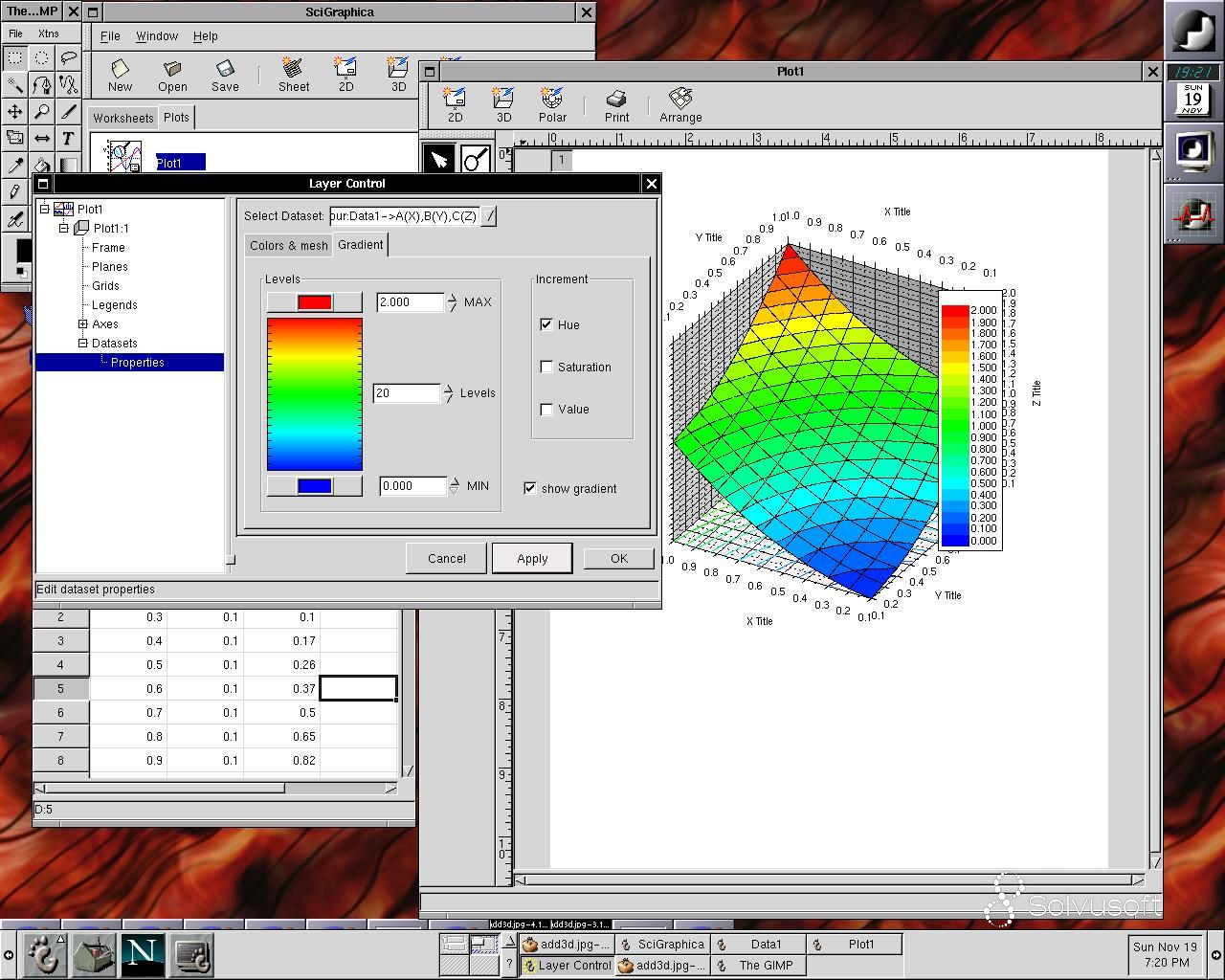The height and width of the screenshot is (980, 1225).
Task: Switch to Colors & mesh tab
Action: [288, 245]
